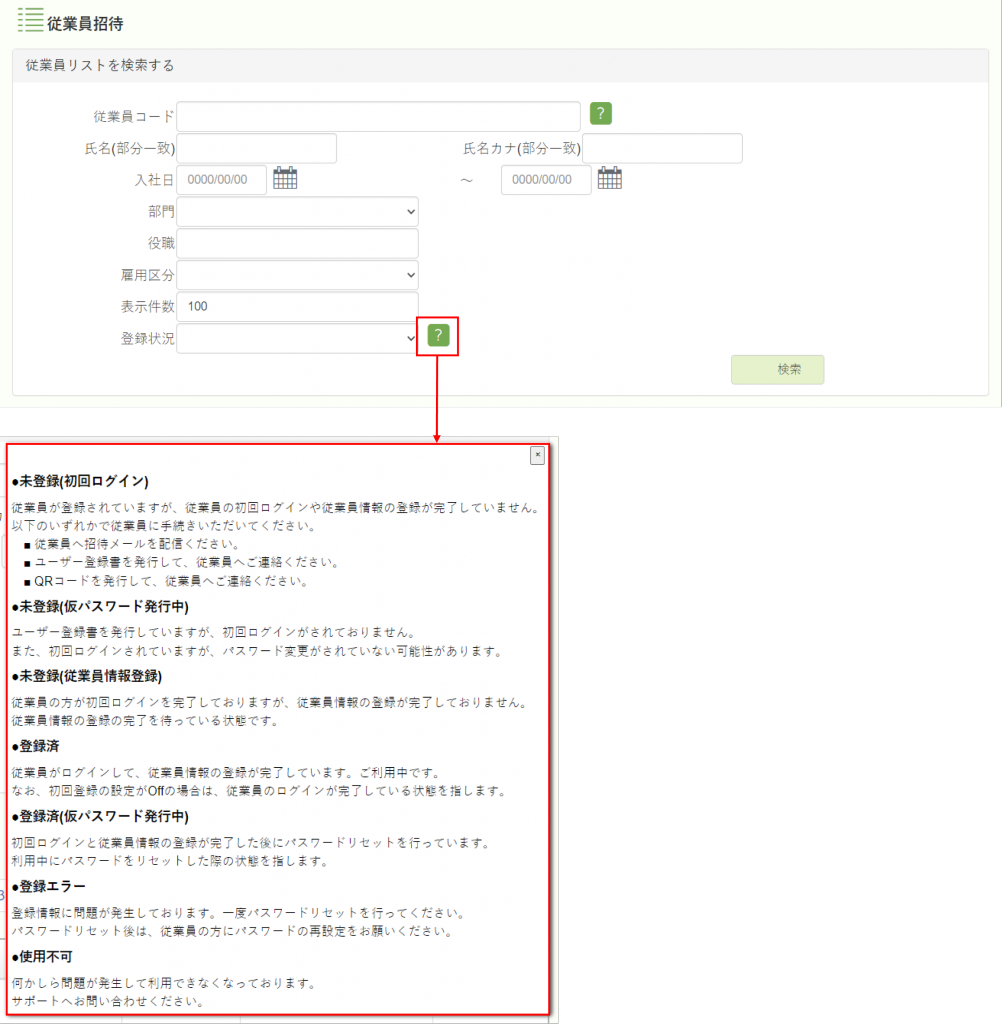Click the ●未登録(従業員情報登録) heading

[x=87, y=676]
